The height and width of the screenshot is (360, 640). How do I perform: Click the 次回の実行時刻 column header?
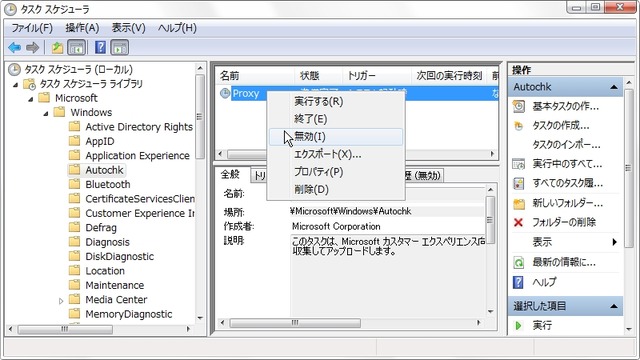click(x=449, y=76)
